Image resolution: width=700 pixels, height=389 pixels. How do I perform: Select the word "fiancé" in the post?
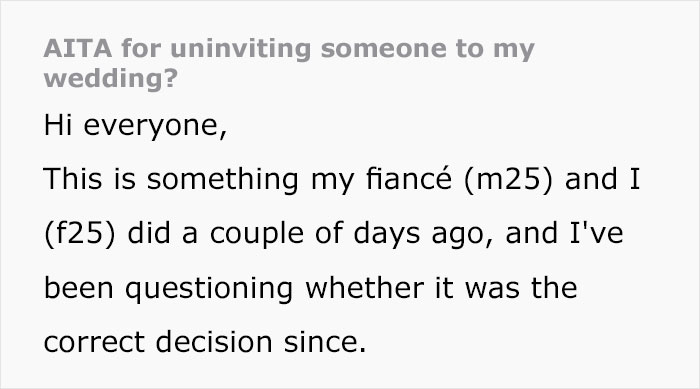408,178
